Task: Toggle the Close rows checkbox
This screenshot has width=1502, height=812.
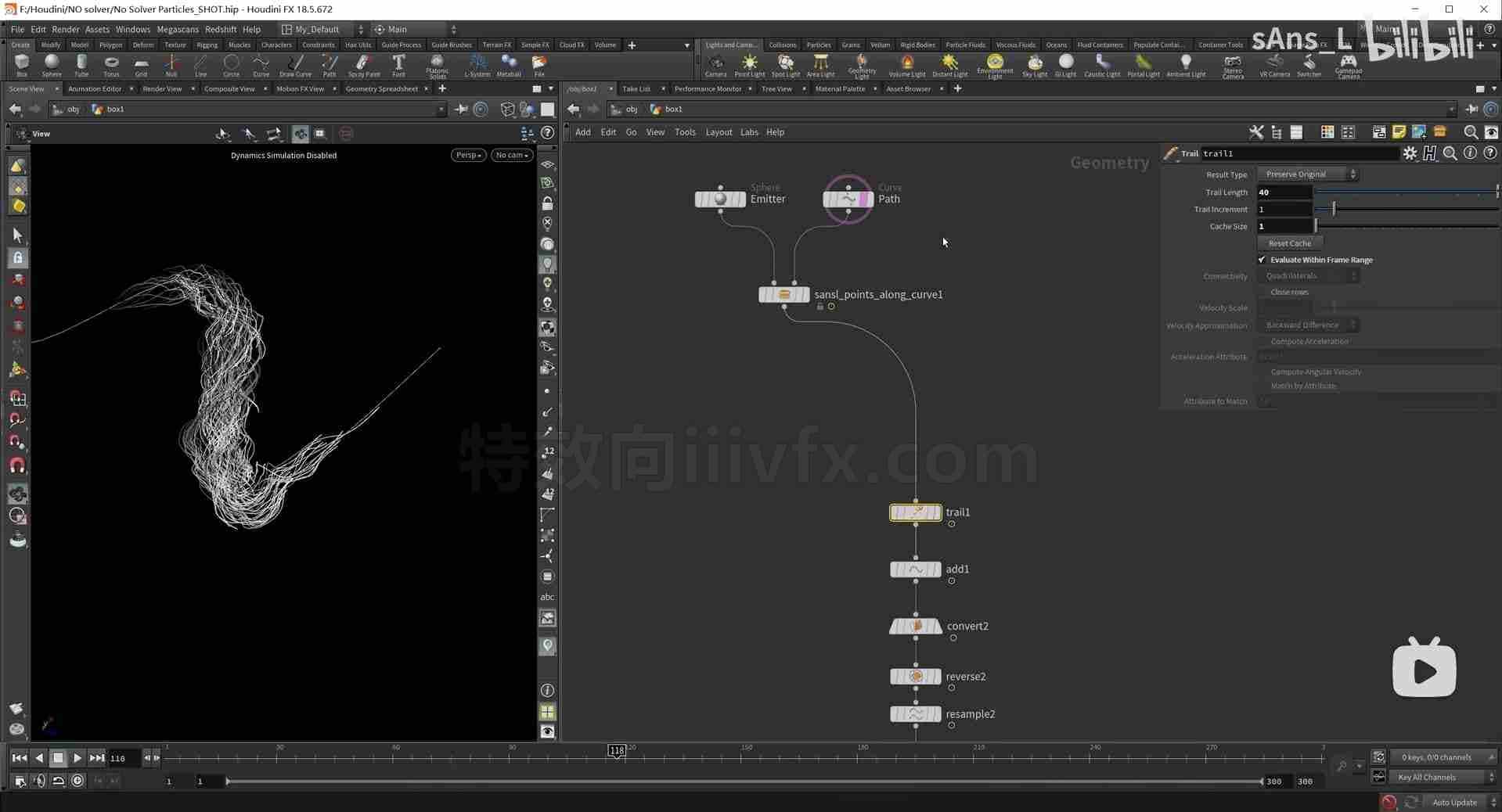Action: (x=1262, y=292)
